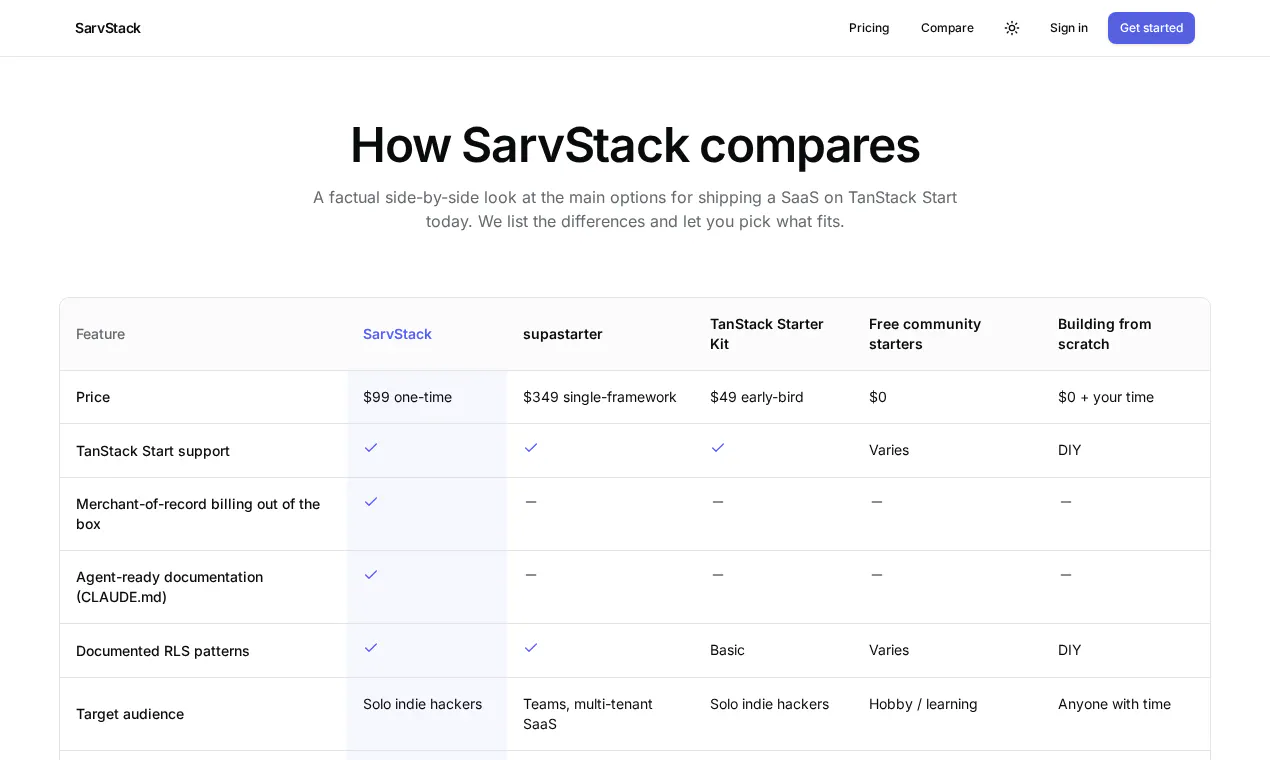Click the Free community starters dash in Agent-ready documentation row
Image resolution: width=1270 pixels, height=760 pixels.
(877, 574)
